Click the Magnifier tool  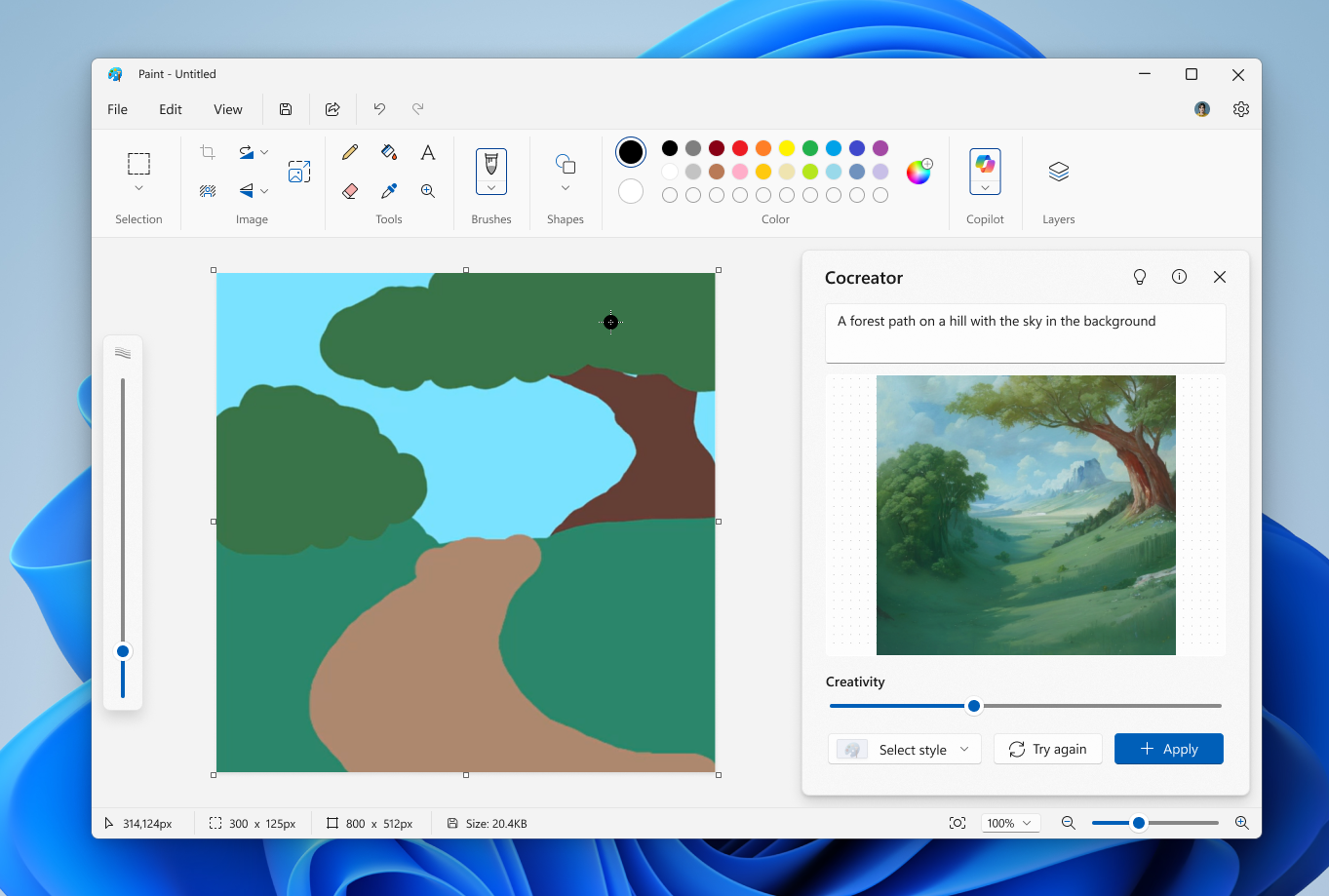pos(427,191)
